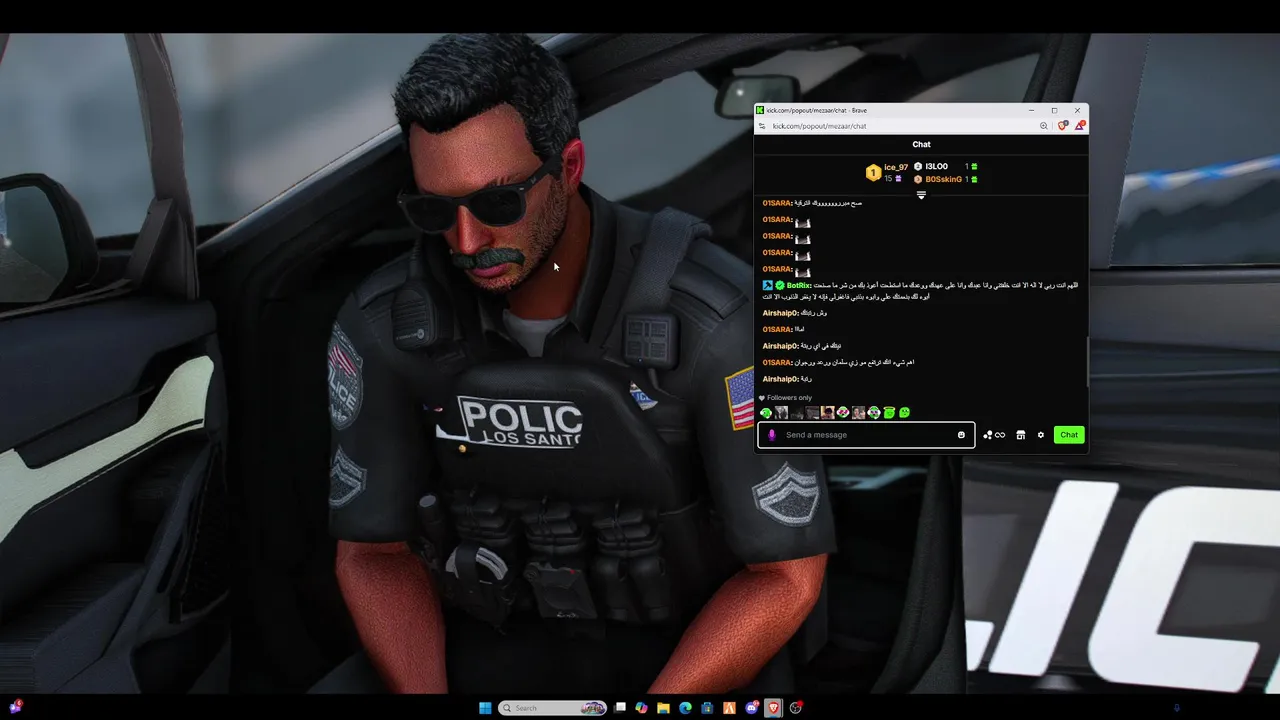
Task: Open Brave Shields lion icon
Action: tap(1062, 126)
